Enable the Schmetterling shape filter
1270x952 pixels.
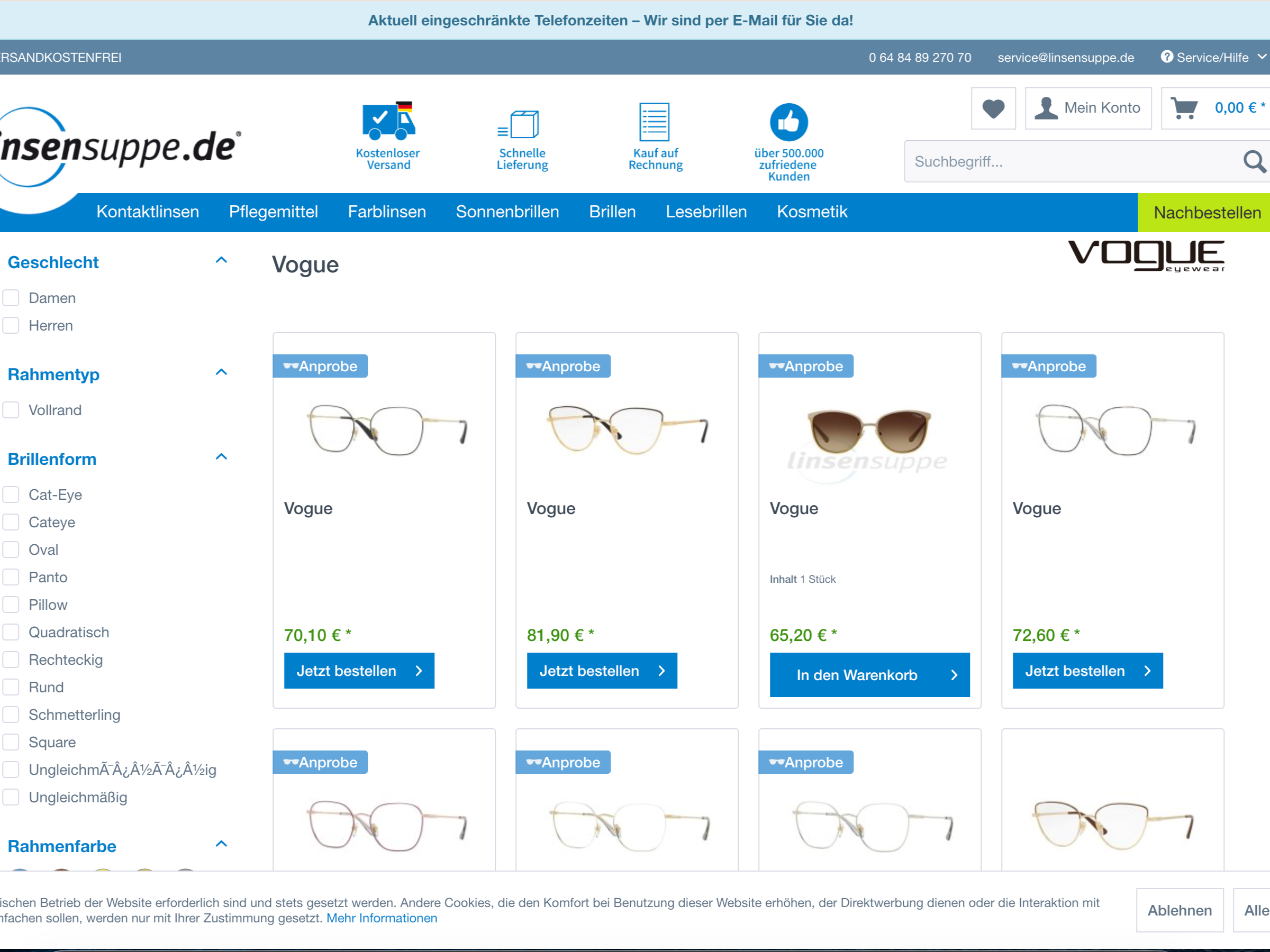point(11,715)
